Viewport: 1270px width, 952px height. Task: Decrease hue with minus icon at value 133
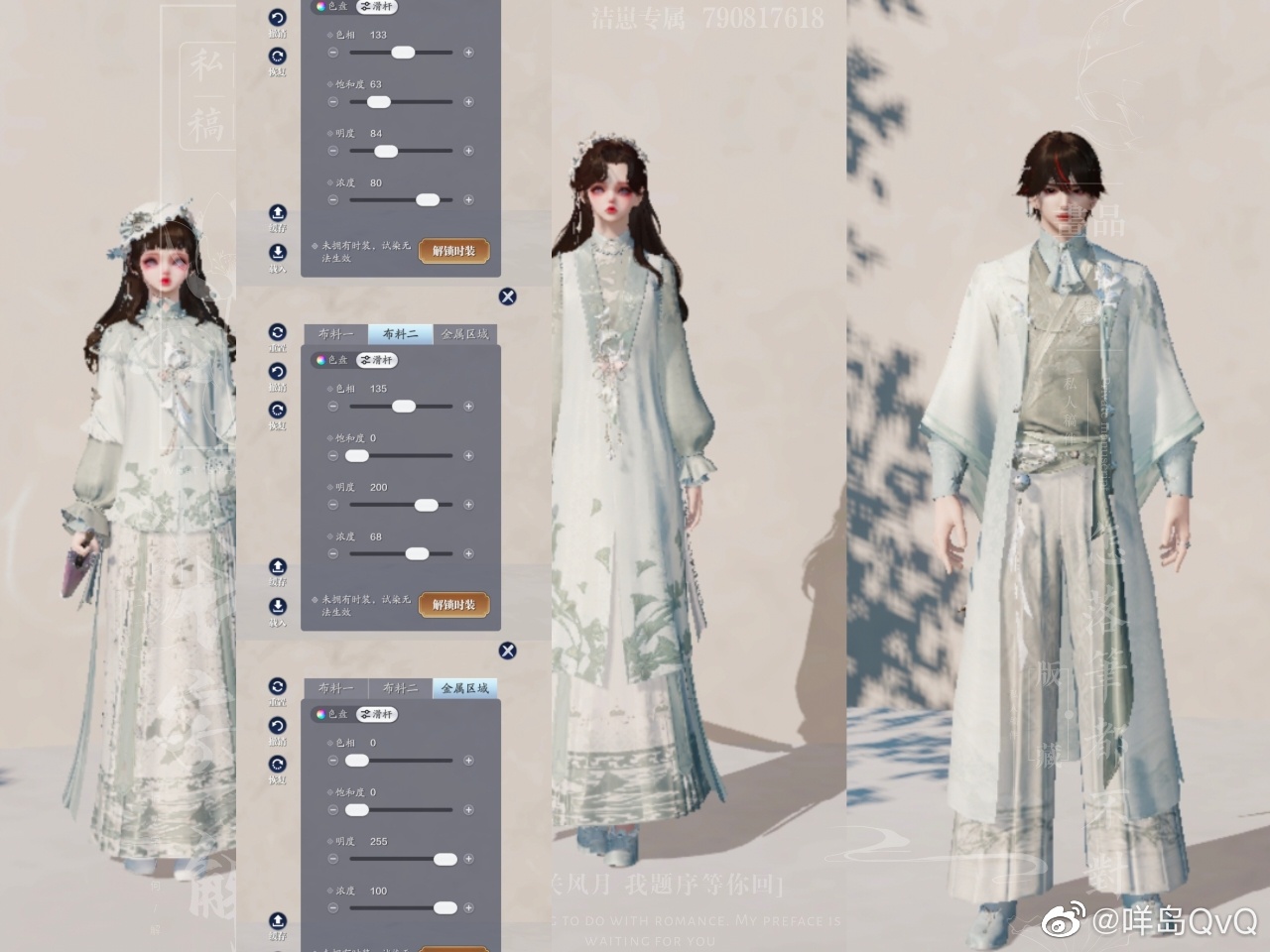coord(333,53)
